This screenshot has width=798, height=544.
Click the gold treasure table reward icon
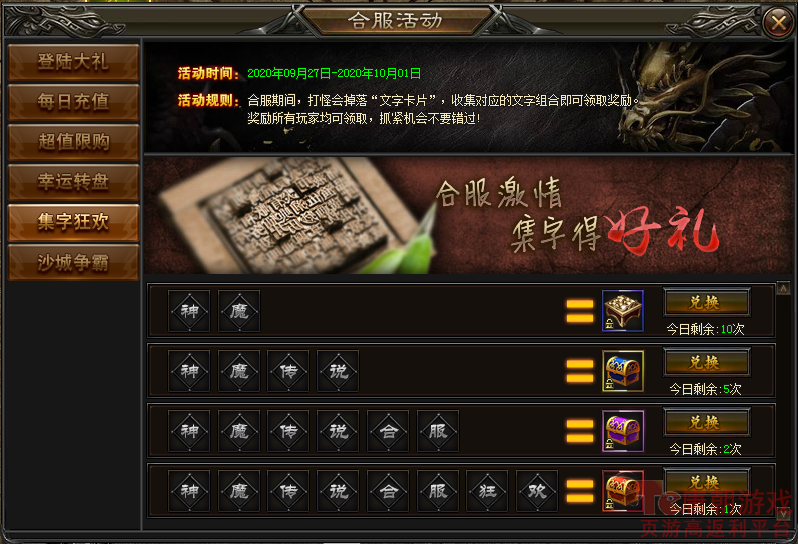tap(622, 311)
